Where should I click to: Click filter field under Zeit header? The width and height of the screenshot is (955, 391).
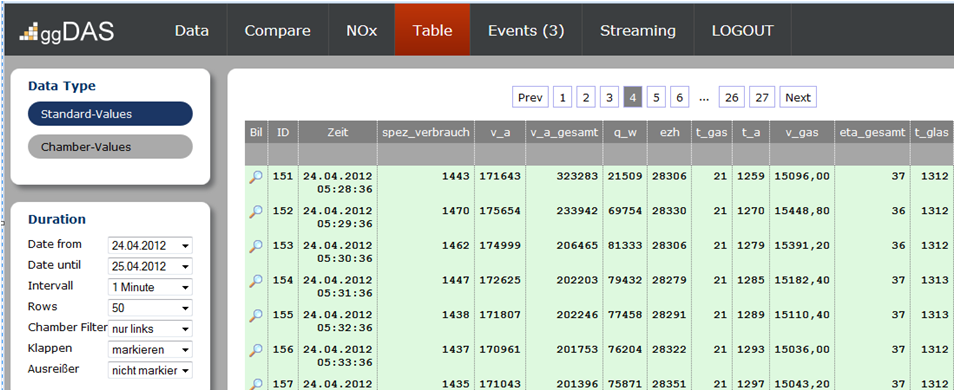coord(337,155)
